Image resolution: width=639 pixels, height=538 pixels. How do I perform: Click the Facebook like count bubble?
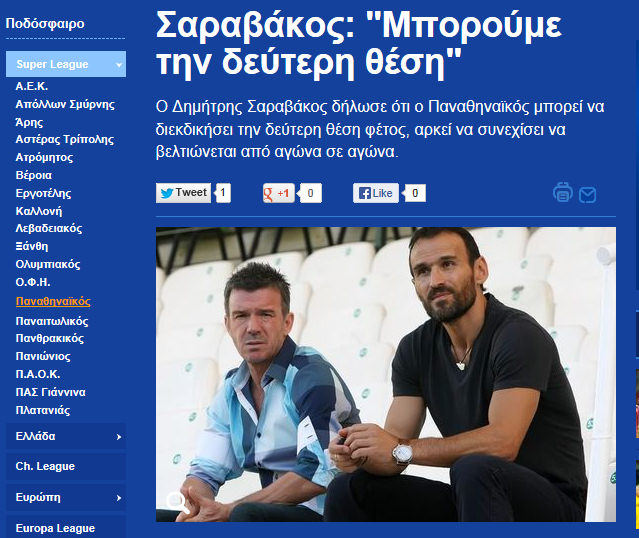415,193
